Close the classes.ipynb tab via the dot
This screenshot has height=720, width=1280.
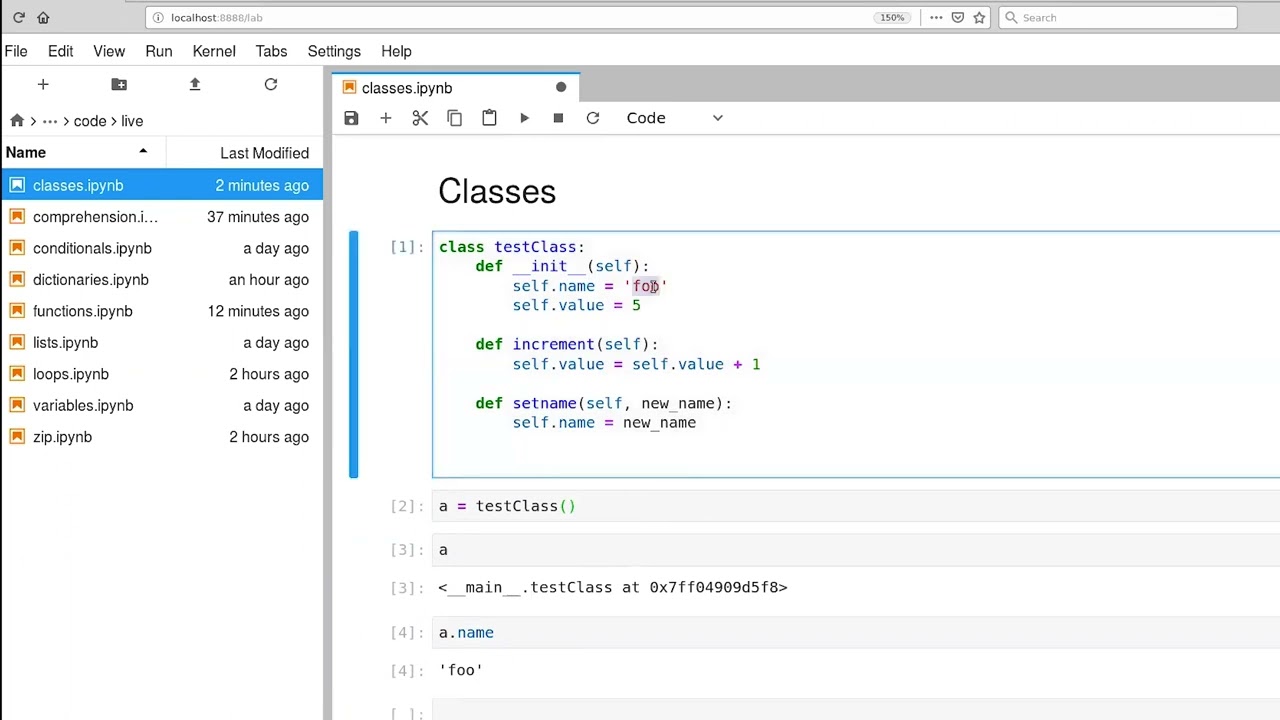pos(561,88)
